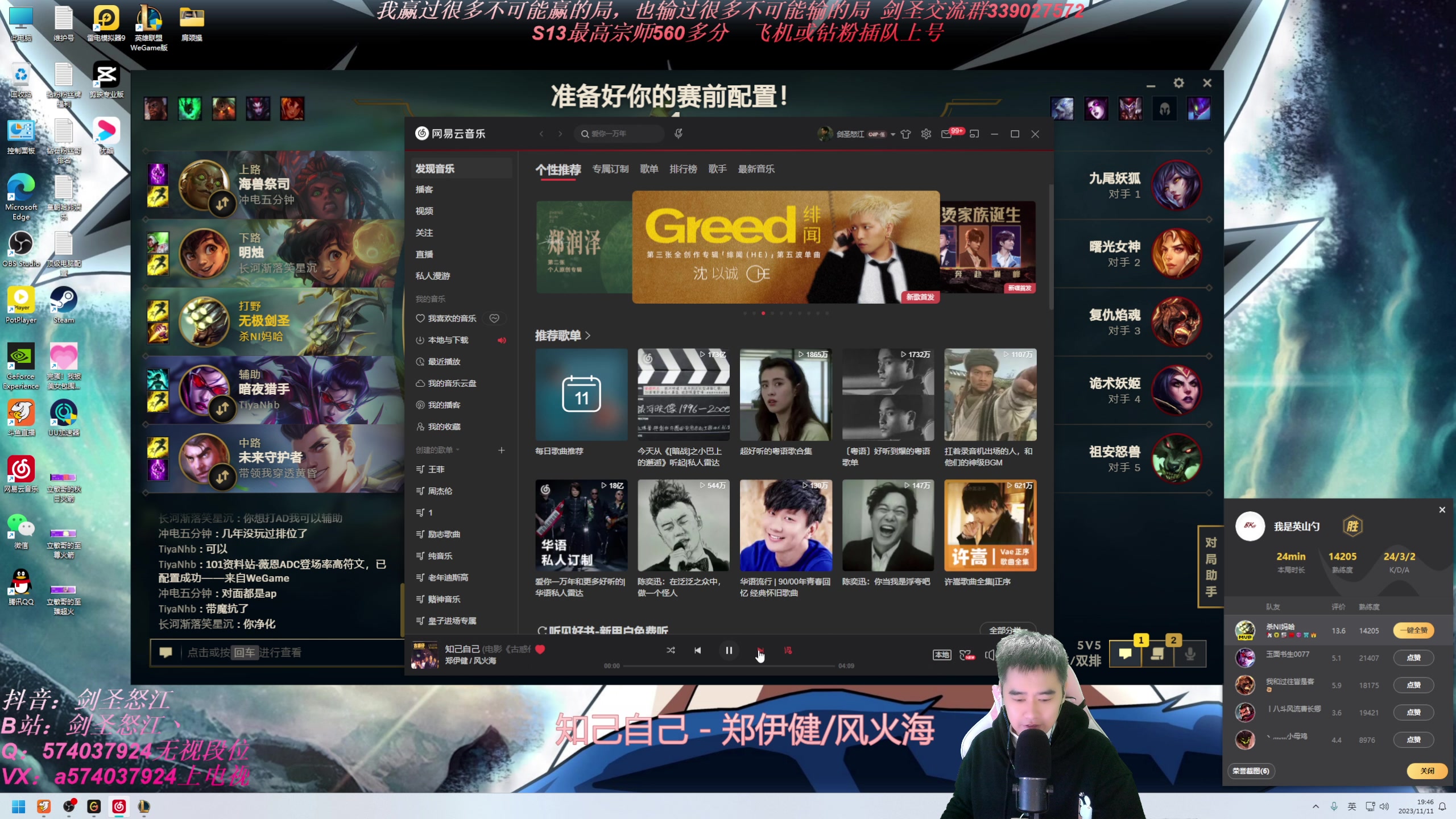Start heartbeat mode next to 我喜欢的音乐
Screen dimensions: 1456x819
click(x=494, y=318)
